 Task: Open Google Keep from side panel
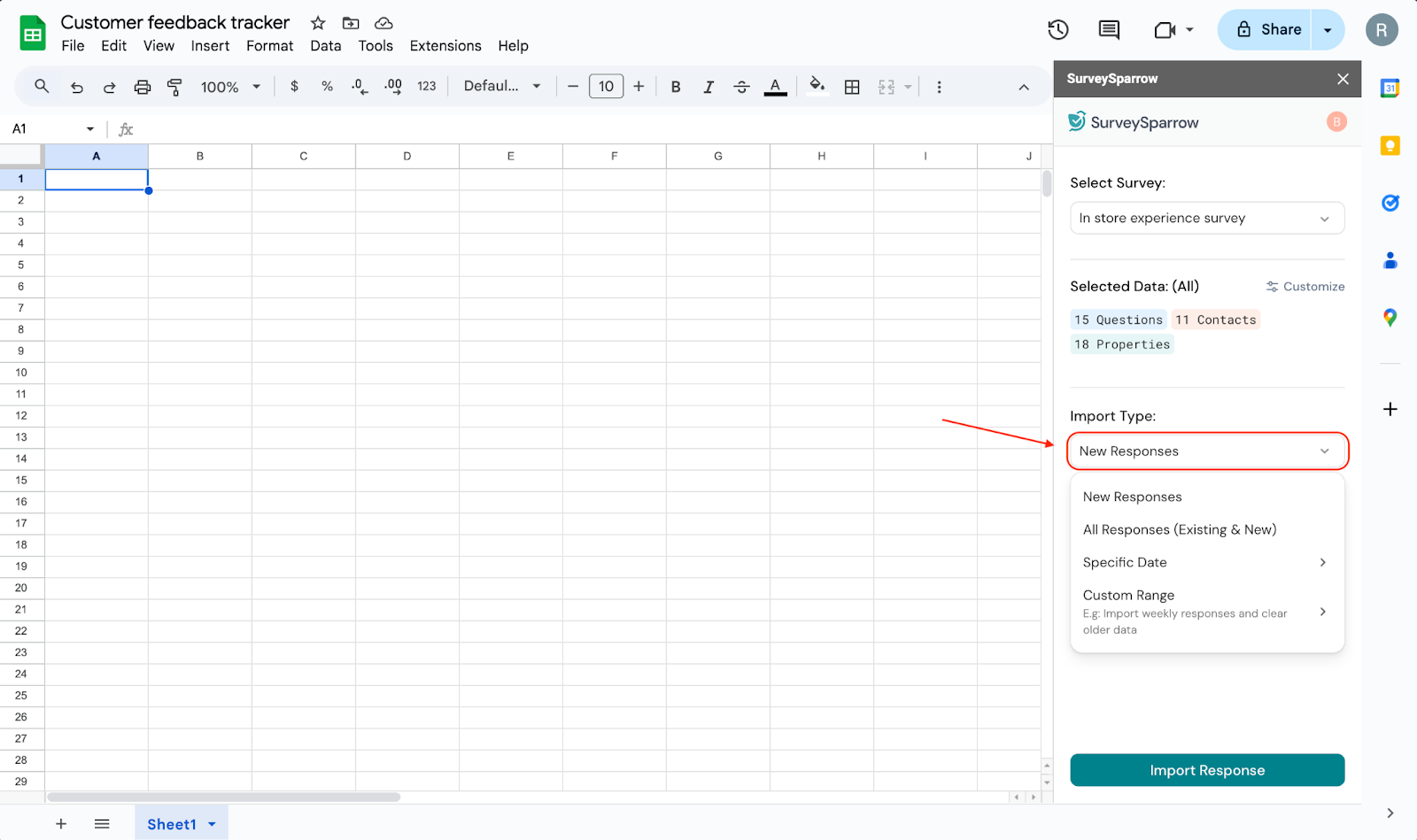[1390, 146]
